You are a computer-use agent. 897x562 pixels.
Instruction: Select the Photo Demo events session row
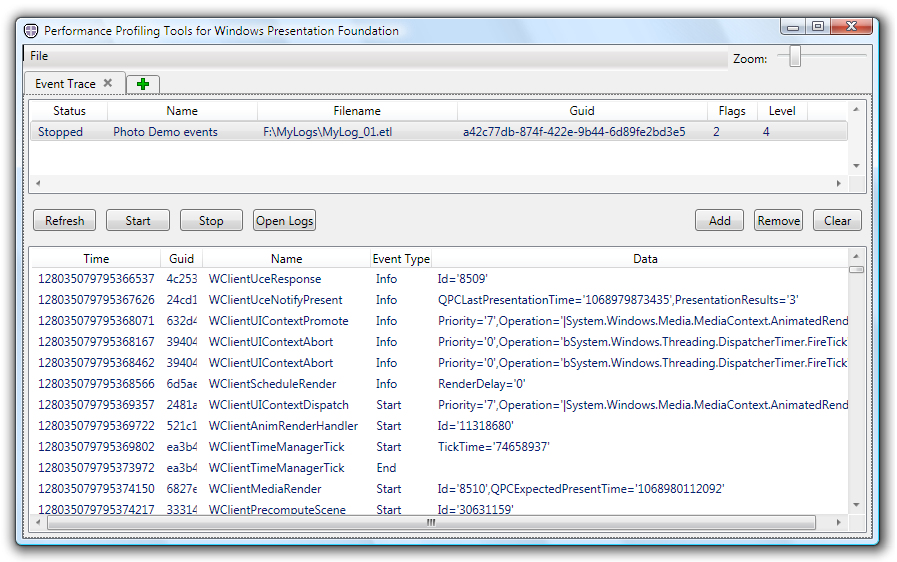click(439, 132)
